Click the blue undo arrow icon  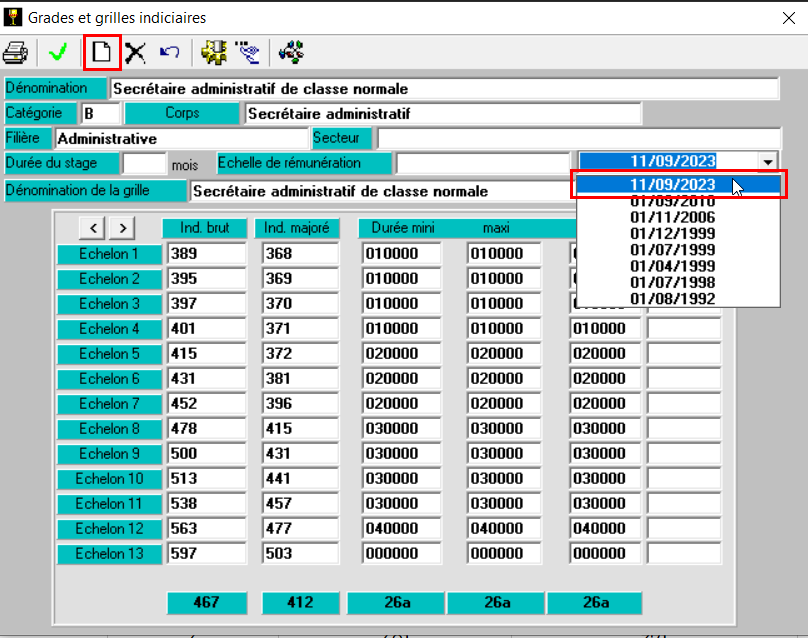[x=169, y=52]
